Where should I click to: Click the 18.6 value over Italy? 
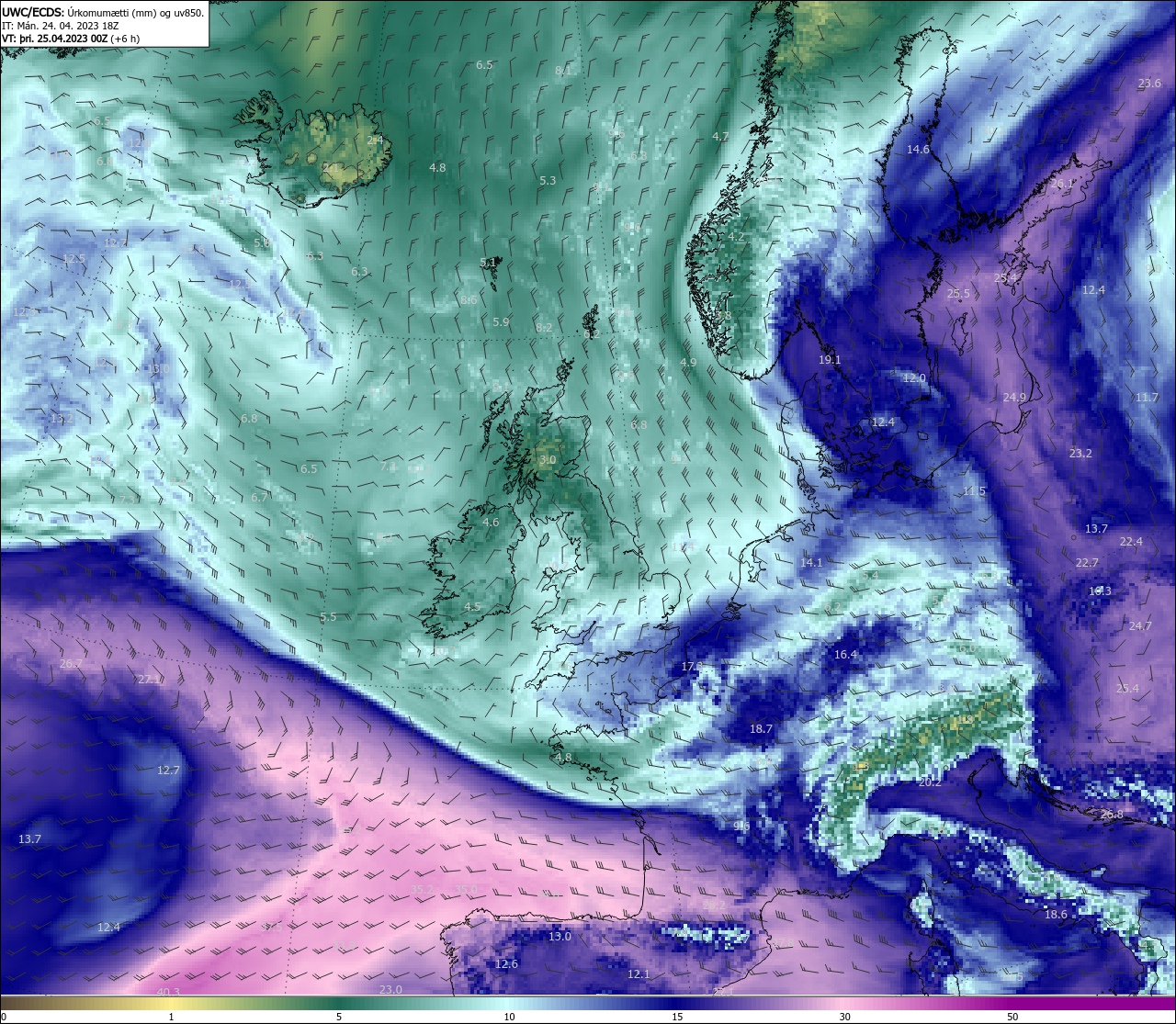pos(1056,915)
